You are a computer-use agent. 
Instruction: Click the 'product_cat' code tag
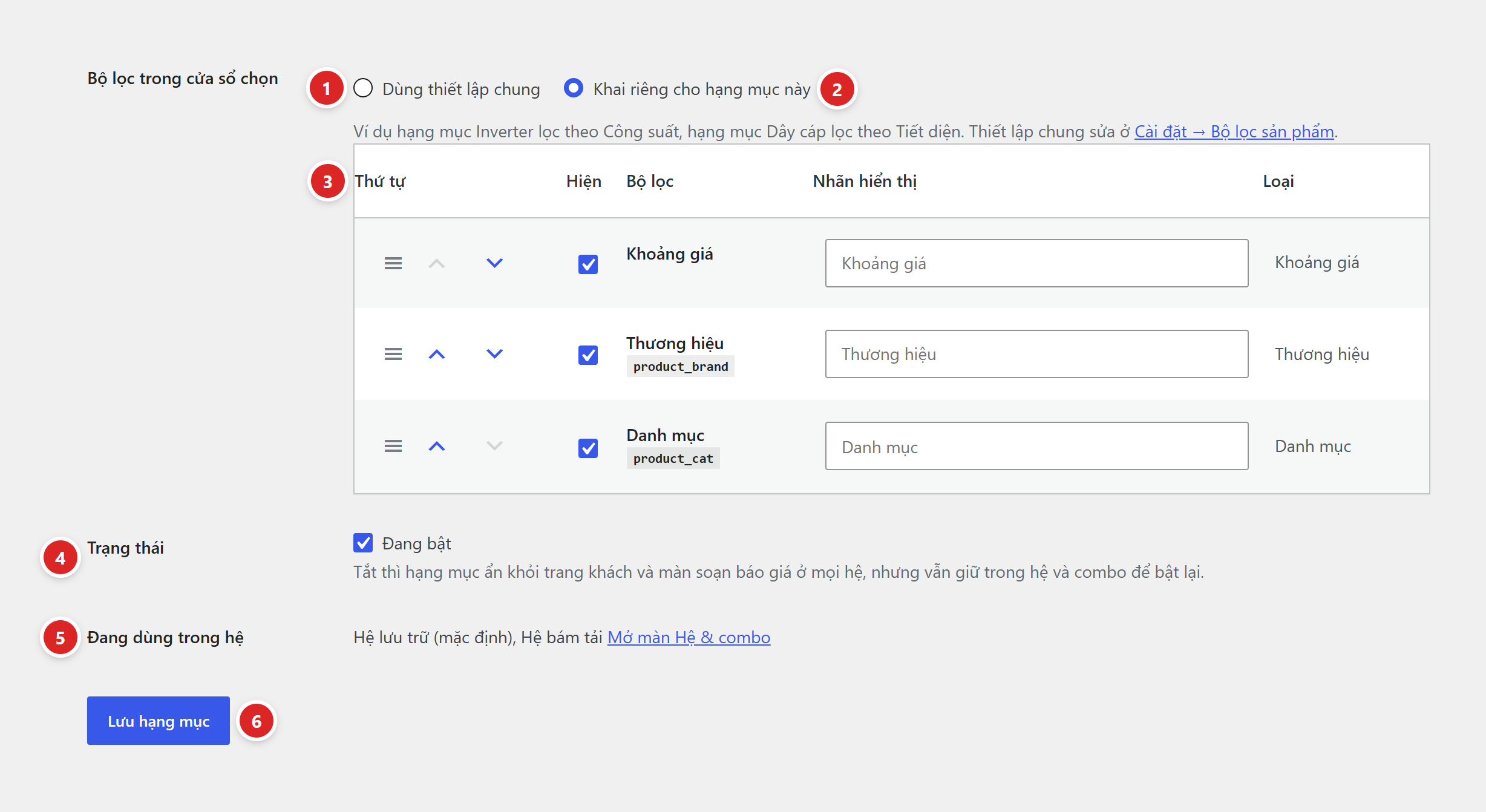(673, 459)
